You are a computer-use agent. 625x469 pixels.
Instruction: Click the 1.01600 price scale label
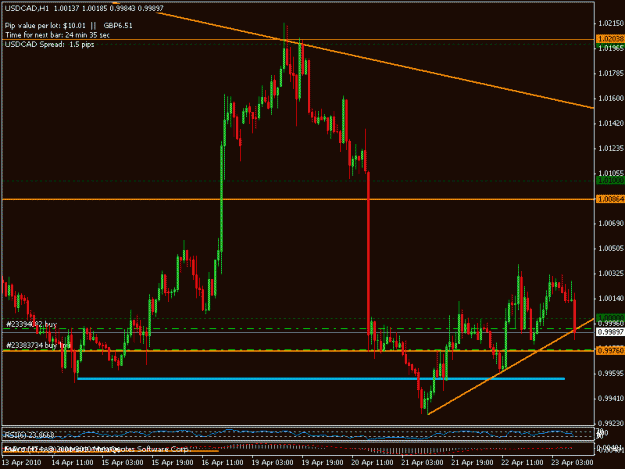click(x=611, y=98)
